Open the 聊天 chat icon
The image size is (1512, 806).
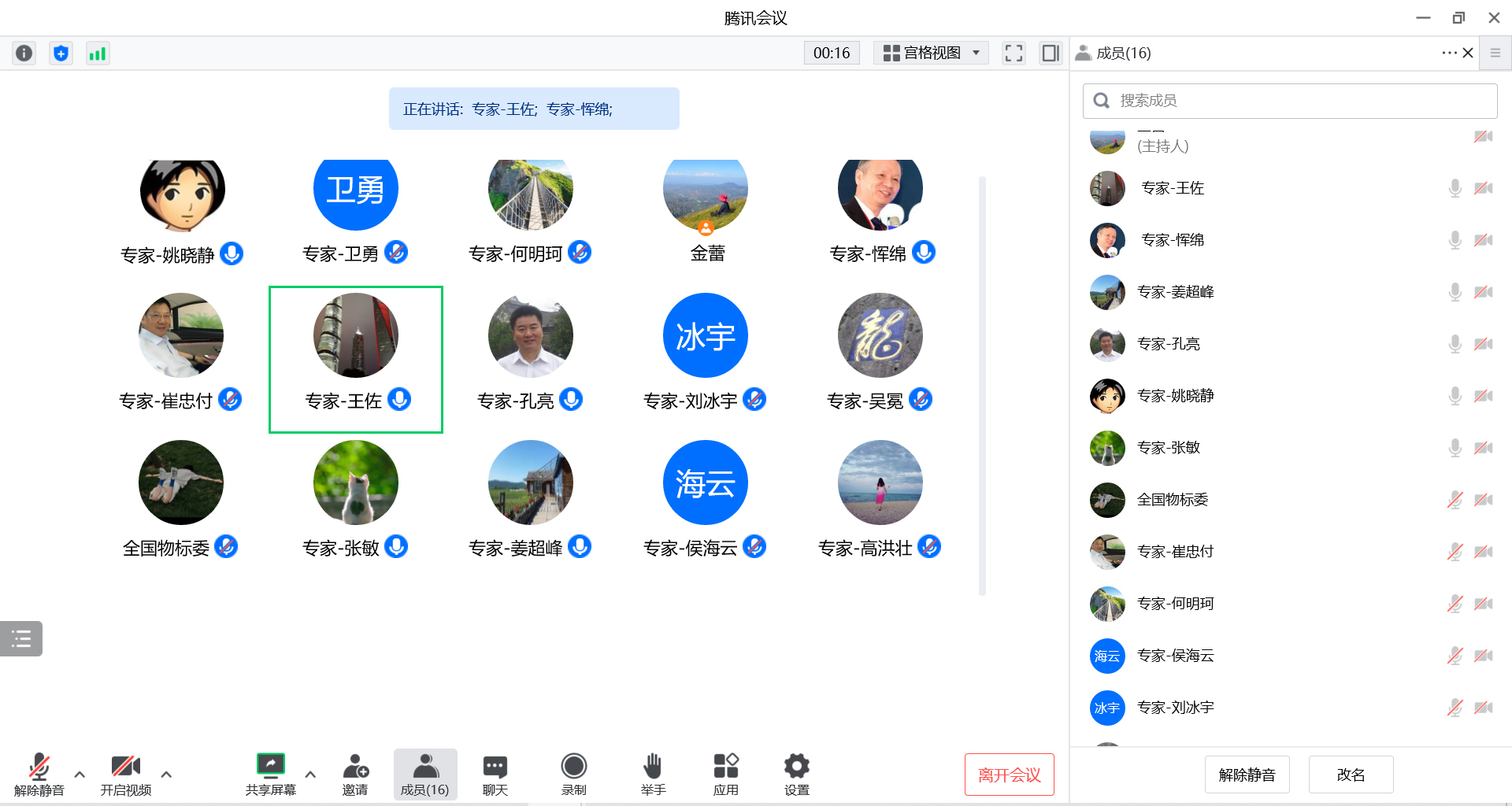pyautogui.click(x=495, y=775)
